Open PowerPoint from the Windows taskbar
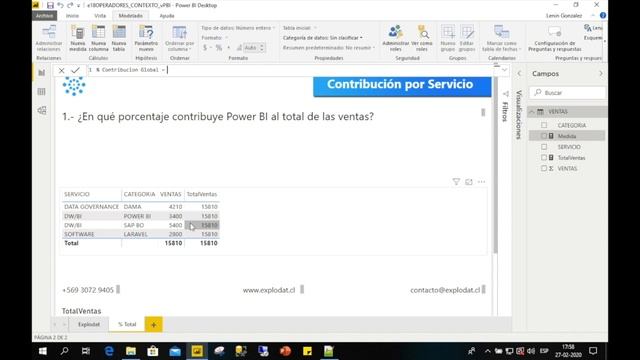Image resolution: width=640 pixels, height=360 pixels. coord(285,351)
